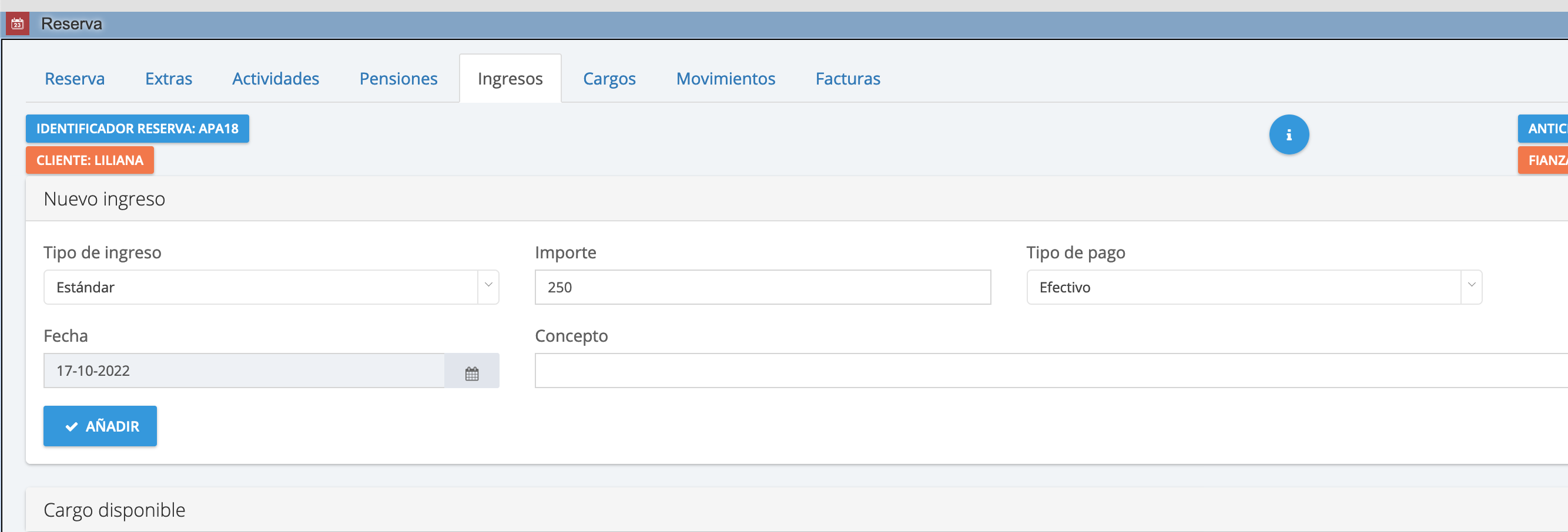Select the Ingresos tab
1568x532 pixels.
[x=510, y=79]
